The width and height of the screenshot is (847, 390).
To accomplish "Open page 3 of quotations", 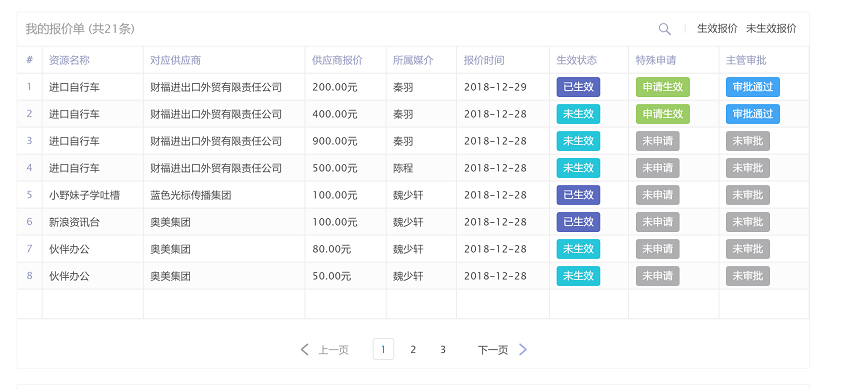I will [442, 349].
